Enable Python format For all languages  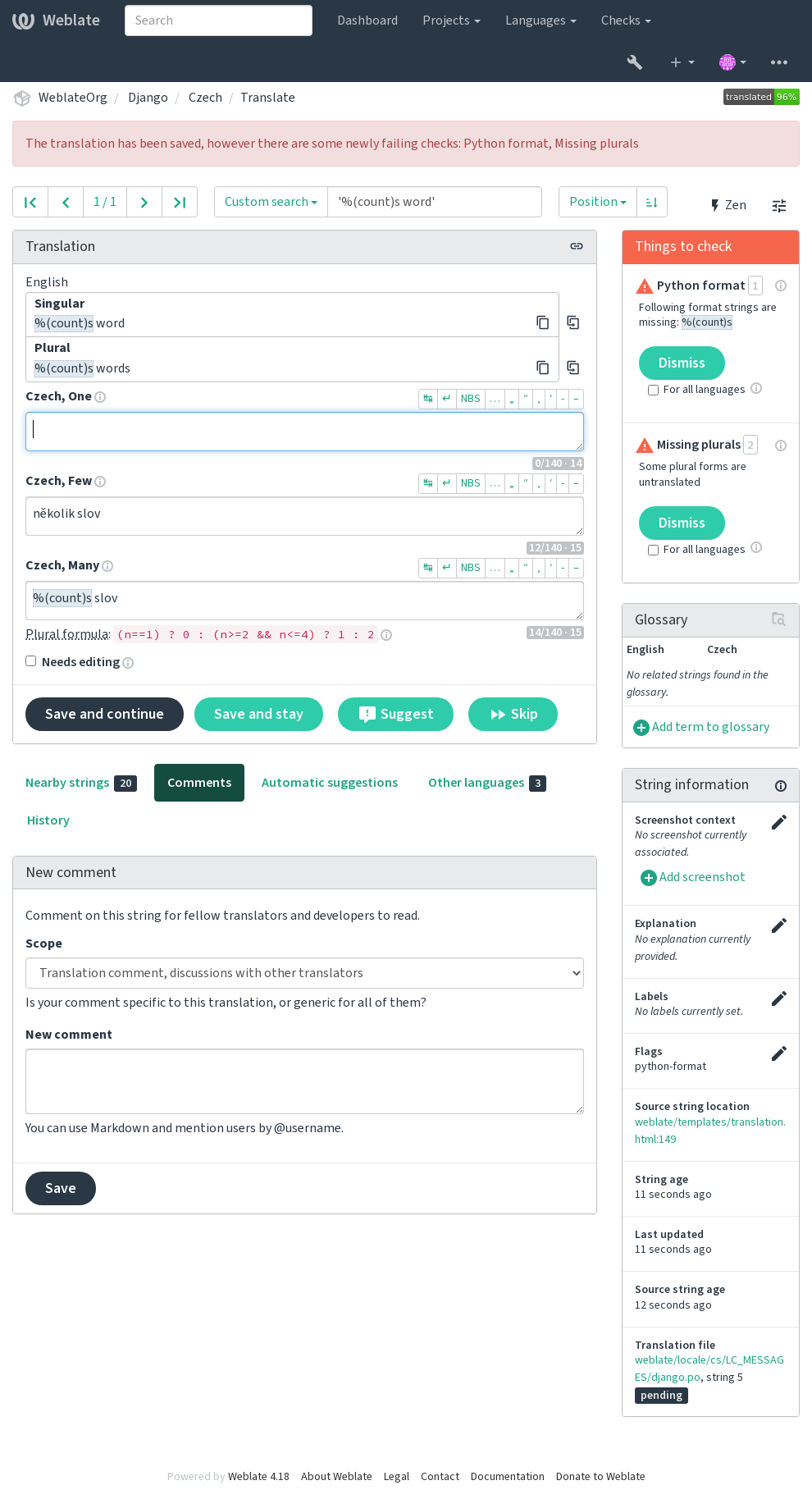tap(653, 390)
